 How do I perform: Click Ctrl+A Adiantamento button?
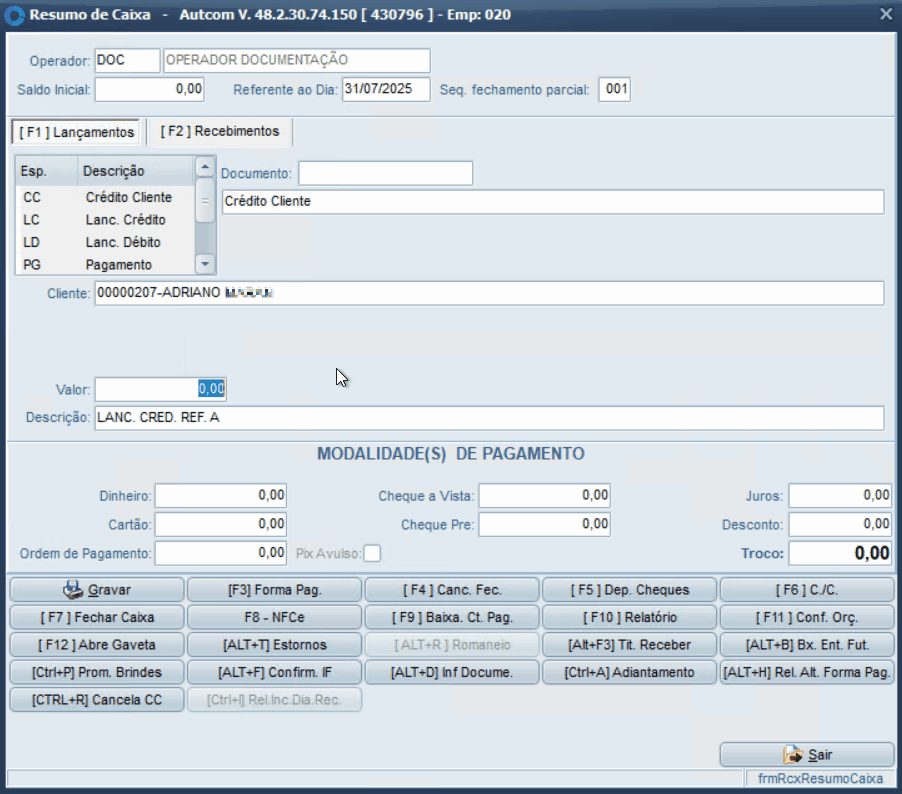tap(630, 673)
